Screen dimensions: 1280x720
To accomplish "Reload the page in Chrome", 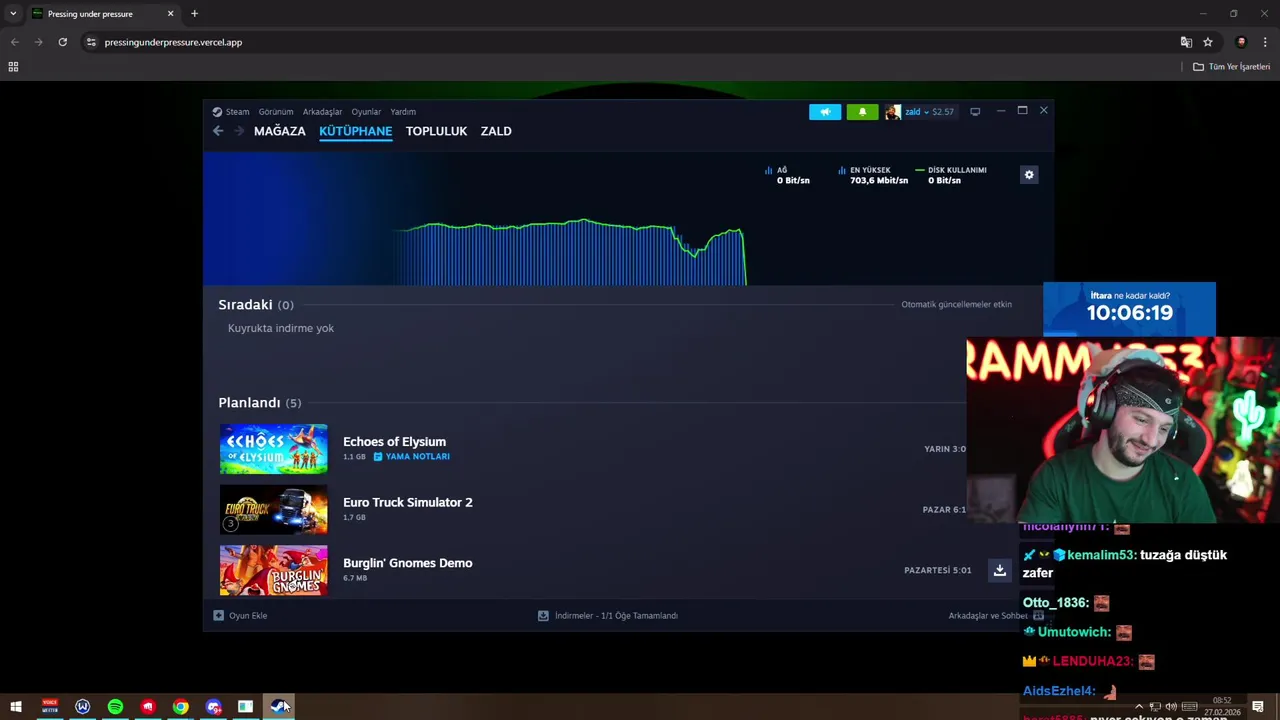I will coord(62,42).
